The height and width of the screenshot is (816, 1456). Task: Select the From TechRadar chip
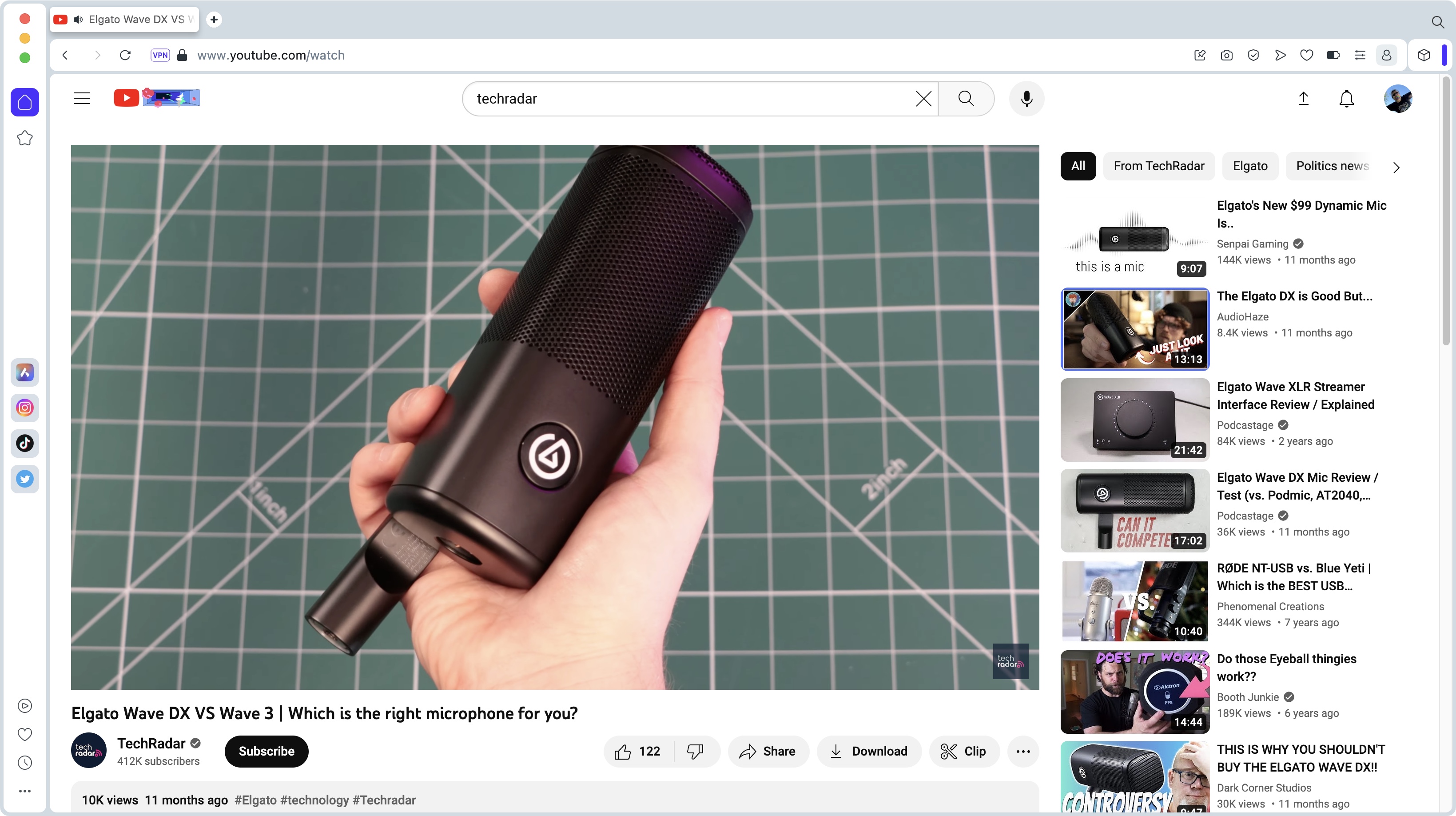[x=1159, y=166]
